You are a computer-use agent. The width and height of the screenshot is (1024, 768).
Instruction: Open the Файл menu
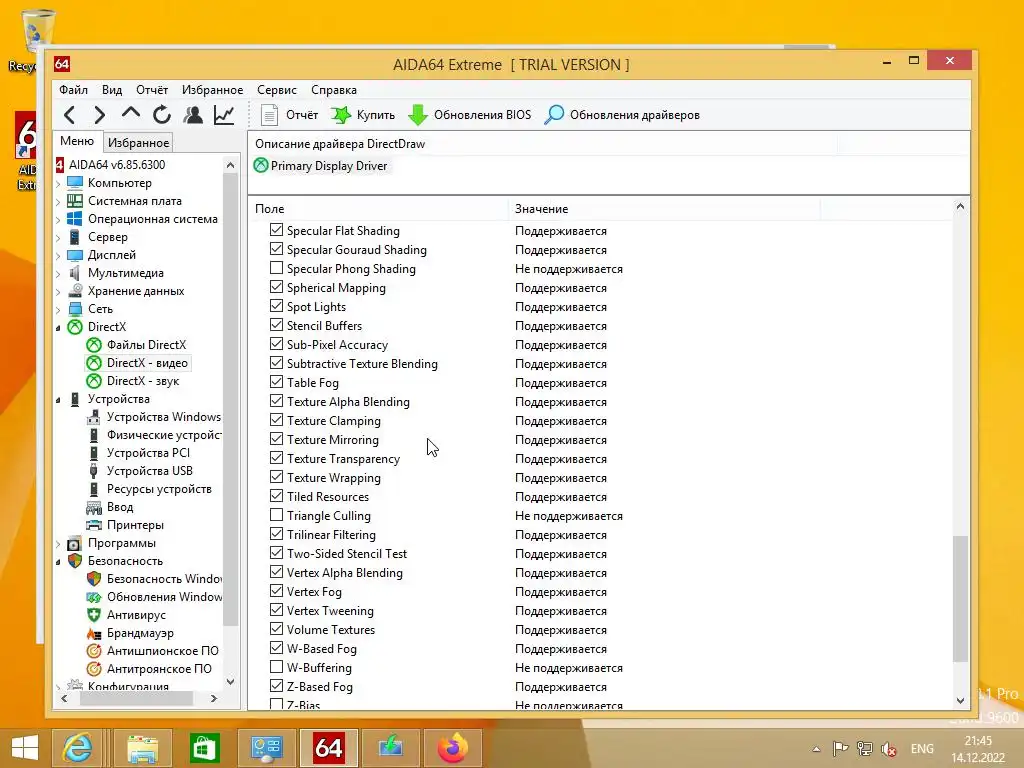[73, 90]
